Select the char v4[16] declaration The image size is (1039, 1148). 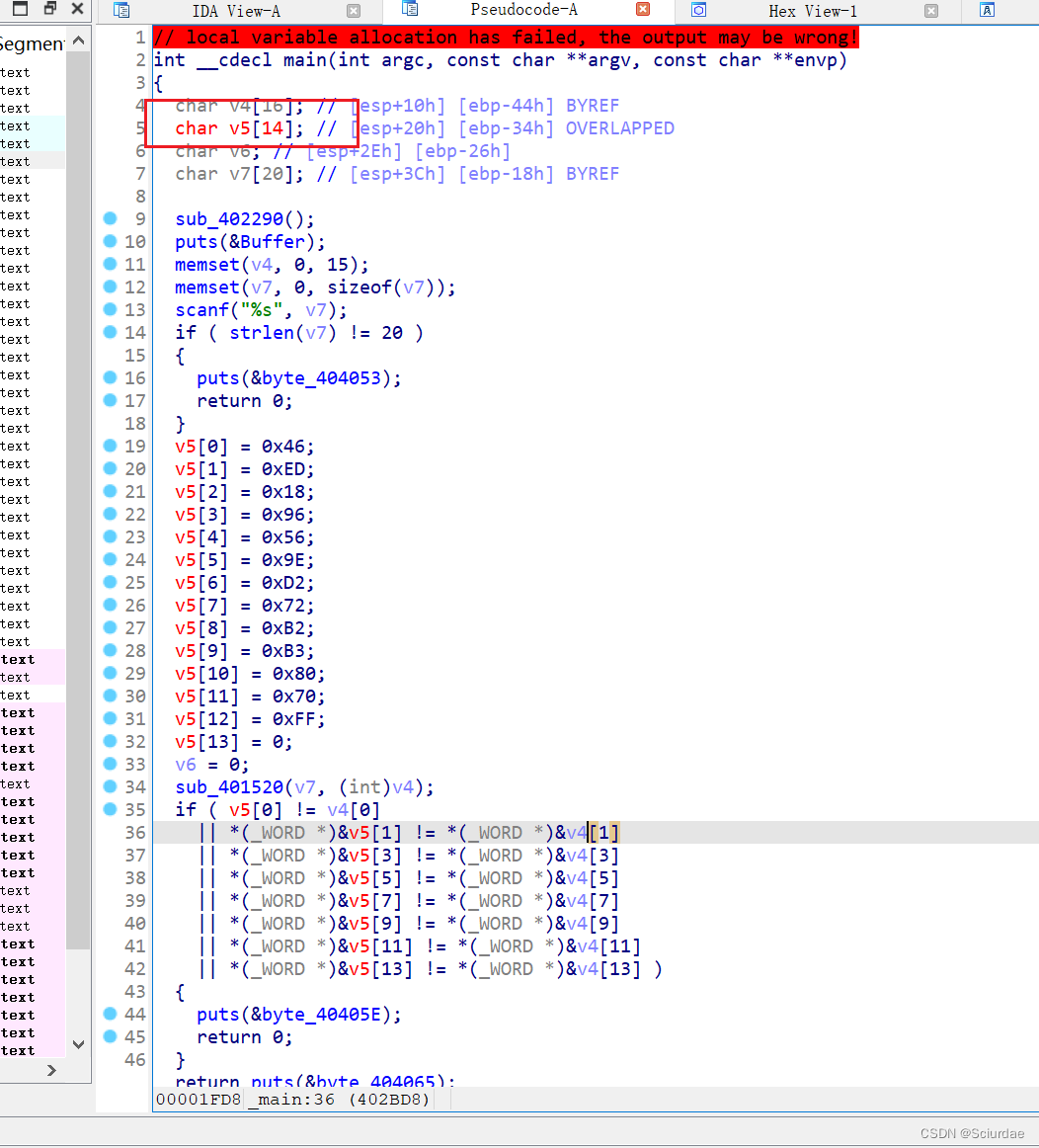tap(239, 106)
